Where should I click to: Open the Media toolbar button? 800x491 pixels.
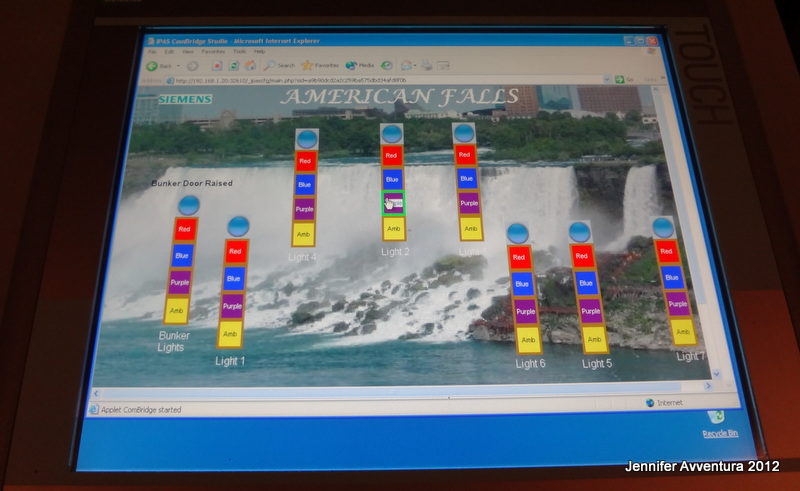360,65
